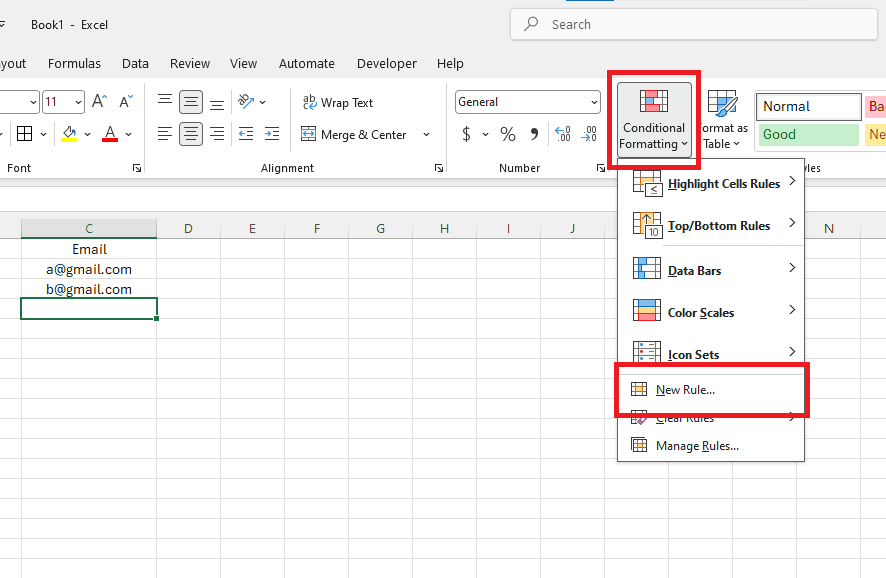
Task: Open the Color Scales submenu
Action: pos(711,312)
